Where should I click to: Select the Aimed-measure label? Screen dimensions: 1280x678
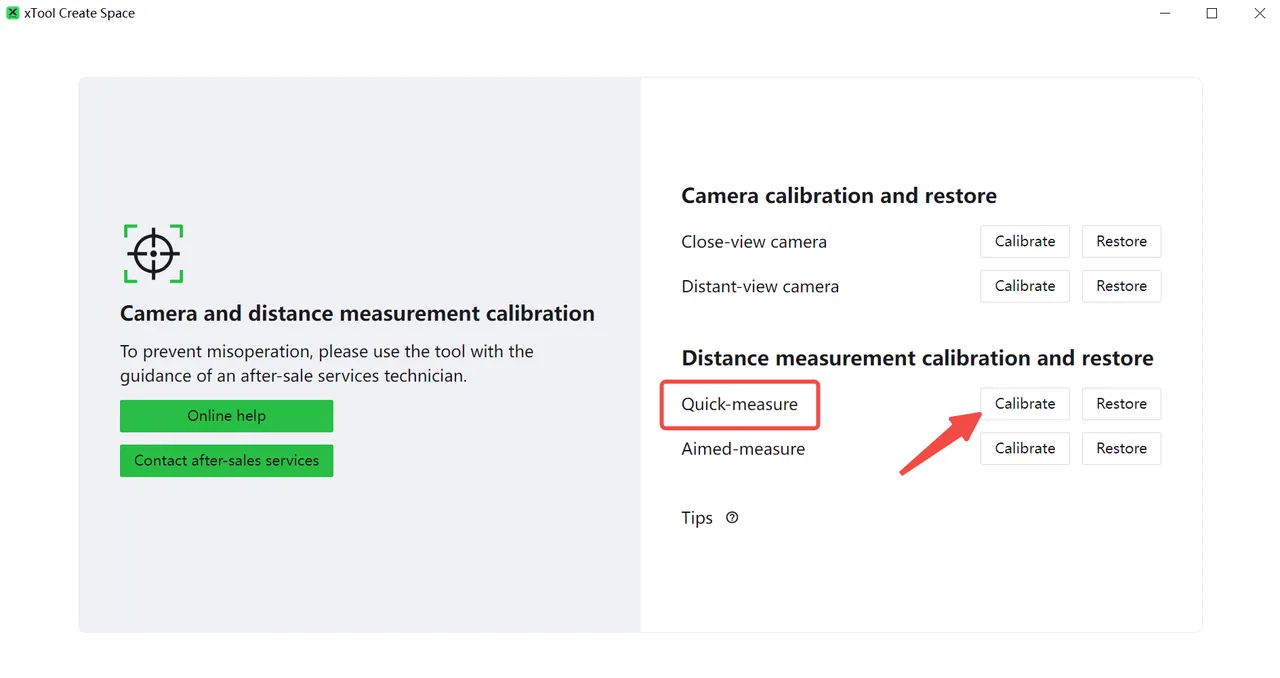click(743, 449)
